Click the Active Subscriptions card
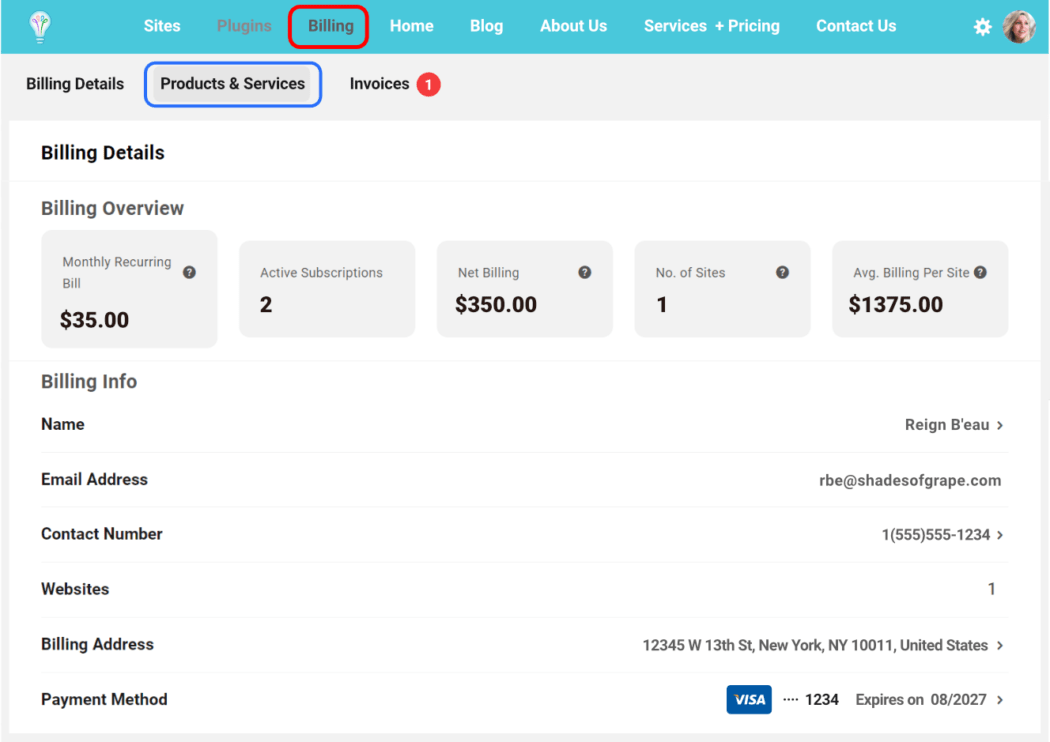1050x742 pixels. pos(327,289)
